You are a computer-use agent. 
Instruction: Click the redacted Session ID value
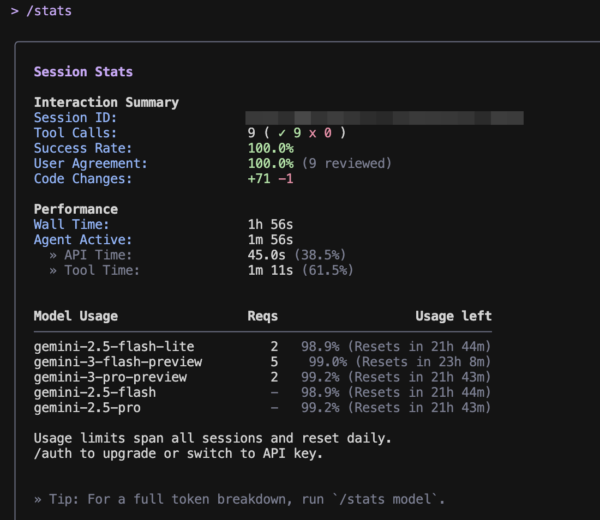point(384,118)
